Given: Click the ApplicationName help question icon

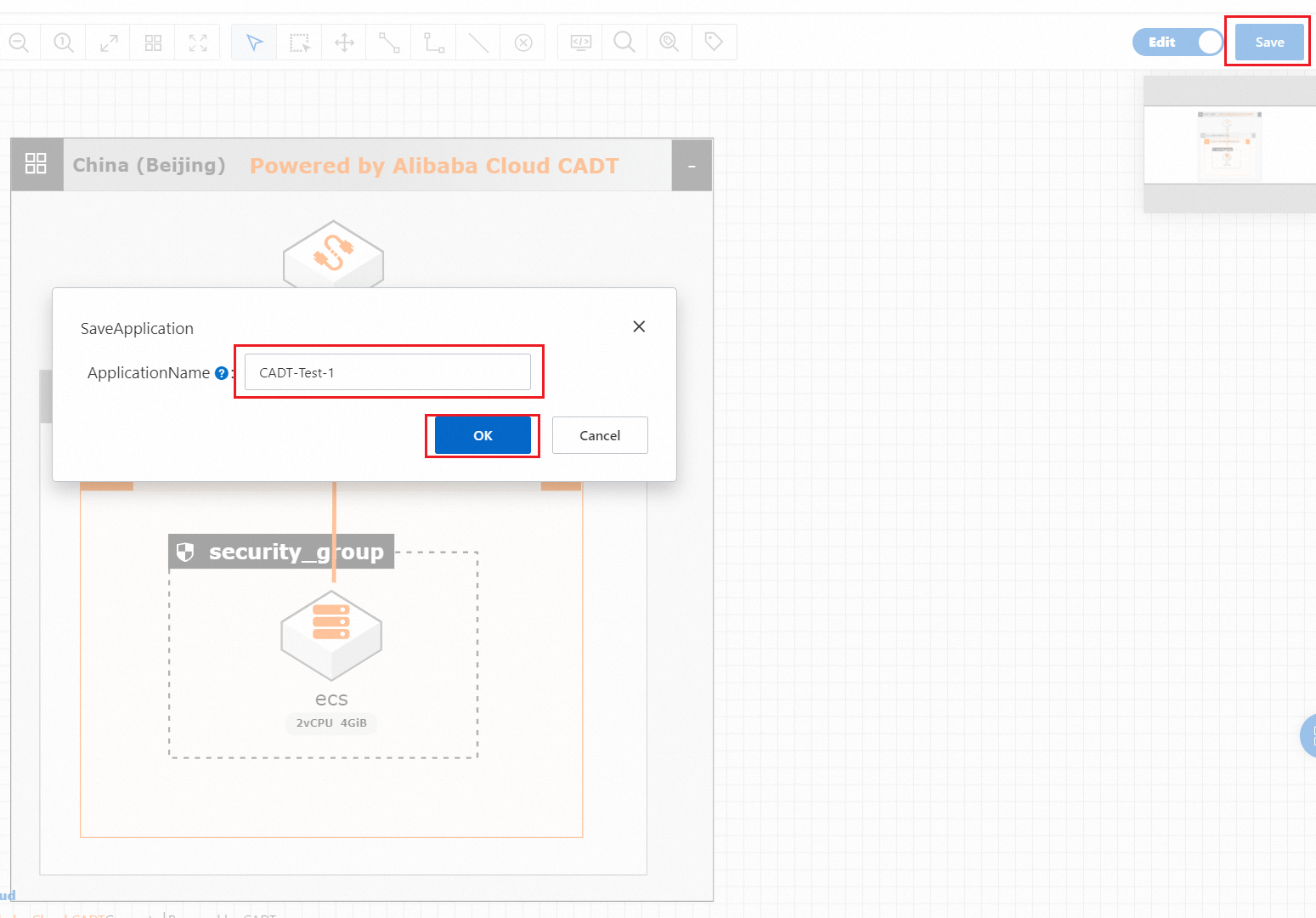Looking at the screenshot, I should click(222, 373).
